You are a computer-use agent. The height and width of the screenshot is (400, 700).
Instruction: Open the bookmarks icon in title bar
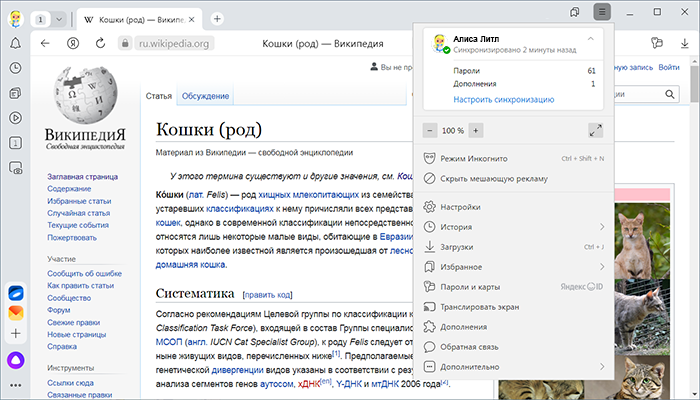tap(575, 12)
